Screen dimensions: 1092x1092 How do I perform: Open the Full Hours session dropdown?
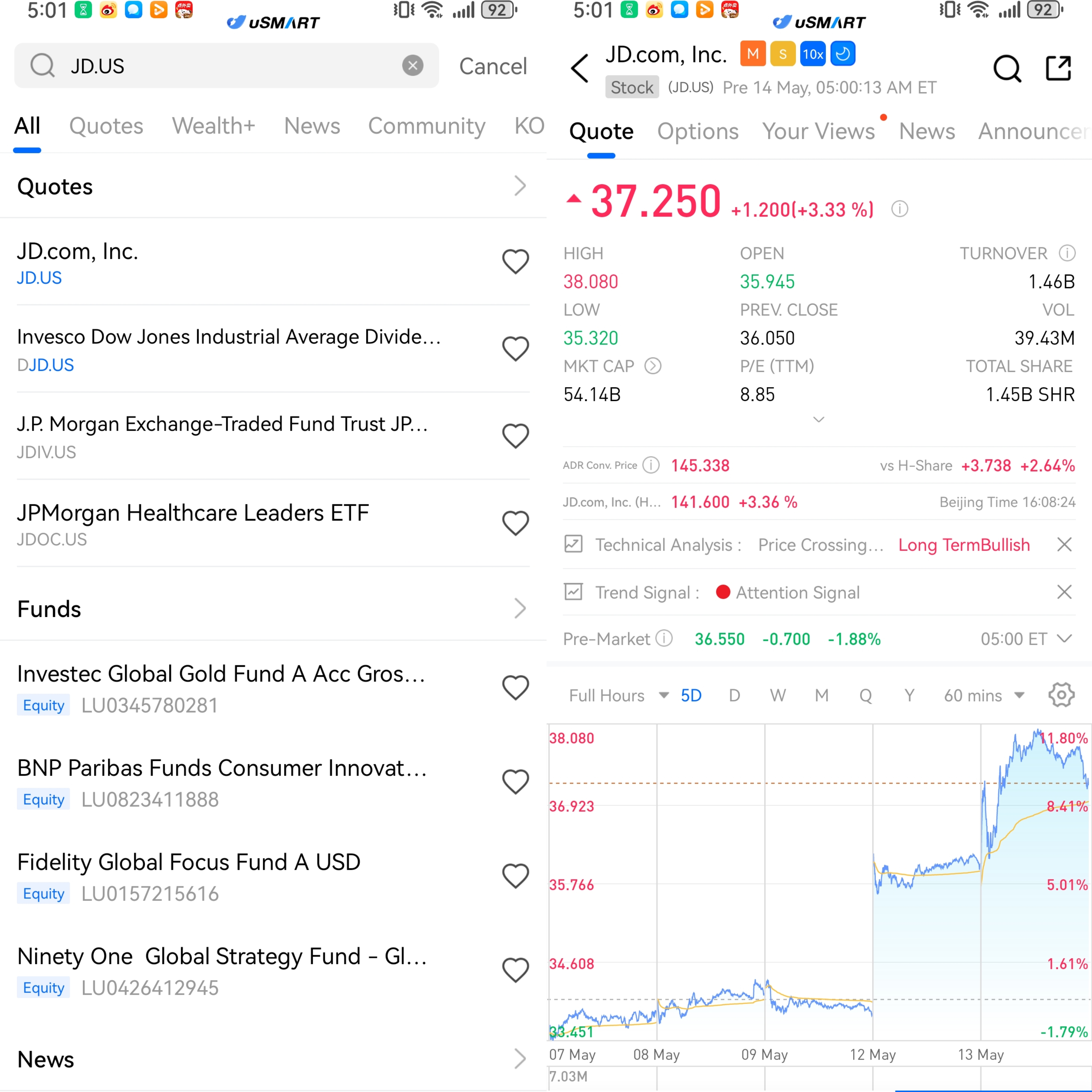pos(618,695)
